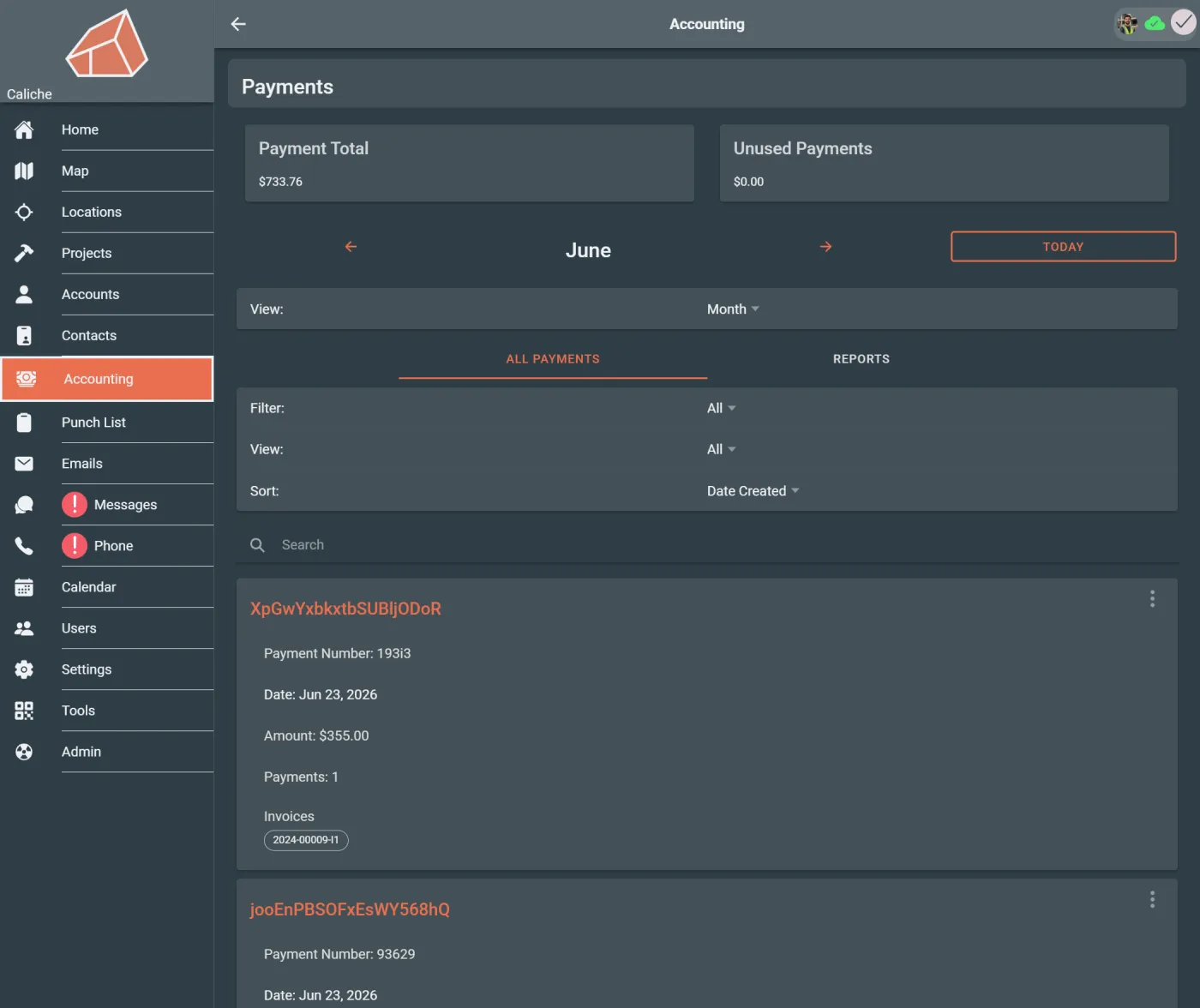
Task: Open payment link jooEnPBSOFxEsWY568hQ
Action: (x=350, y=909)
